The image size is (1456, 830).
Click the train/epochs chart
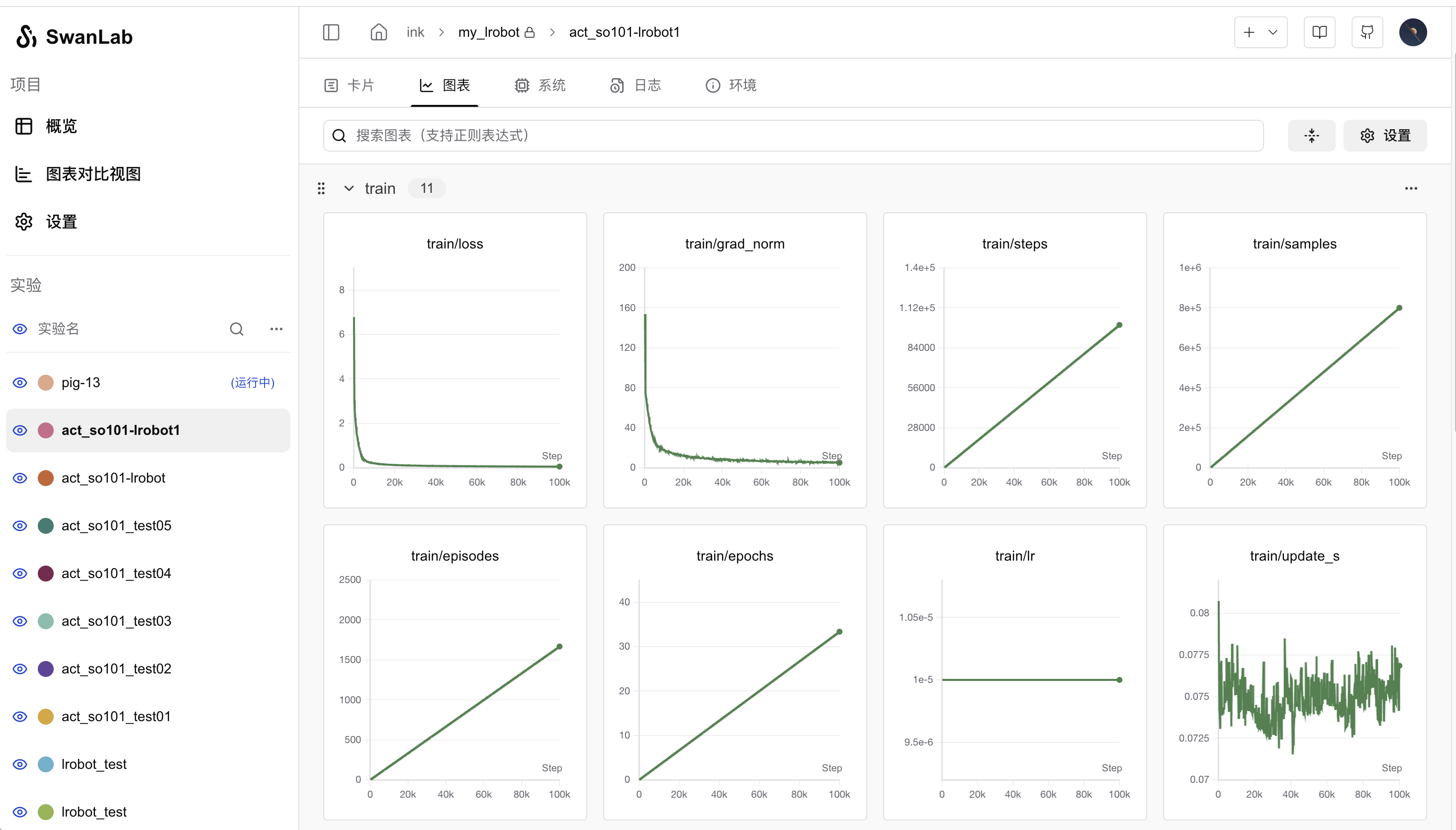(x=734, y=672)
